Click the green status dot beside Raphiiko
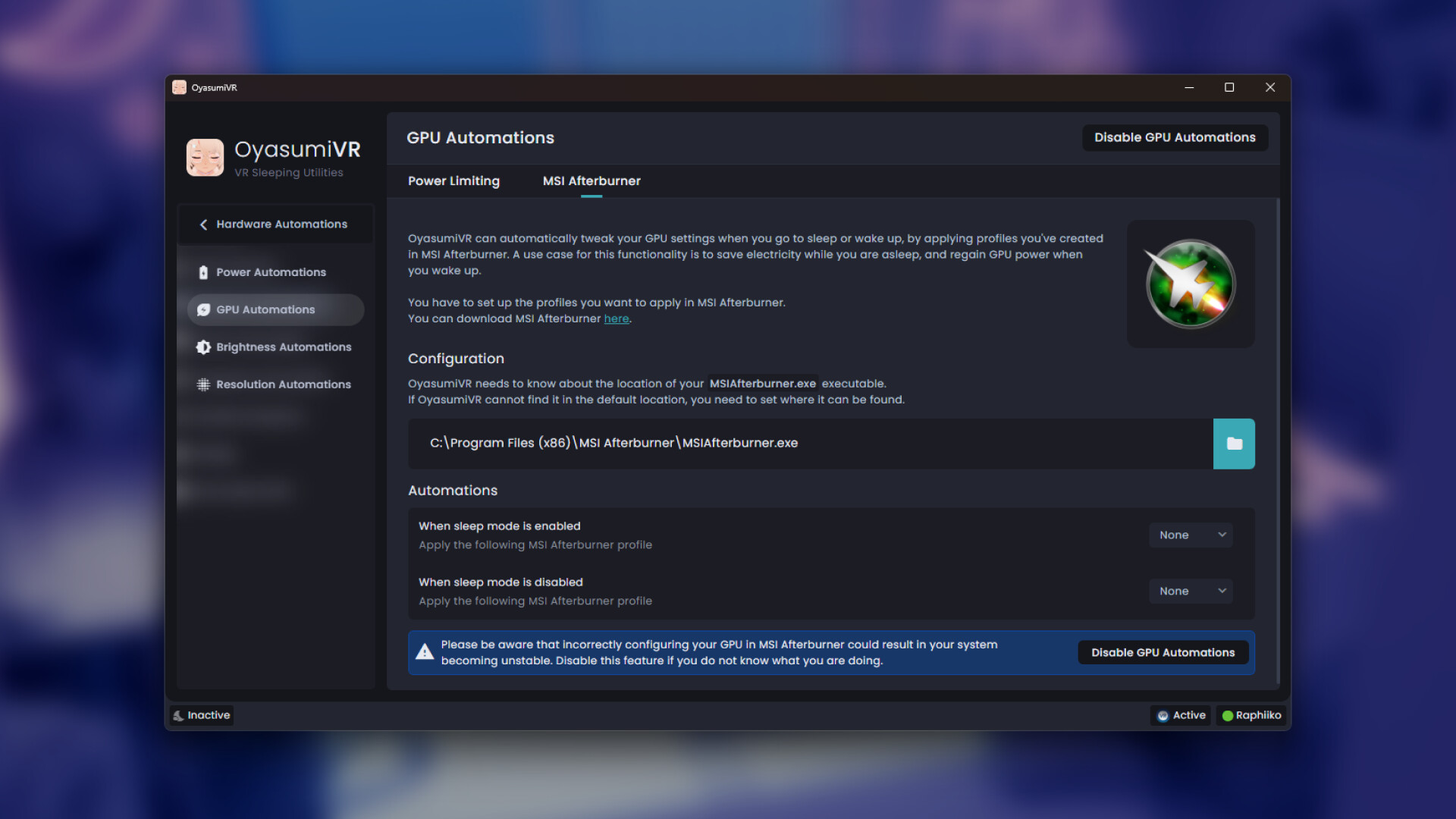This screenshot has height=819, width=1456. click(x=1227, y=715)
